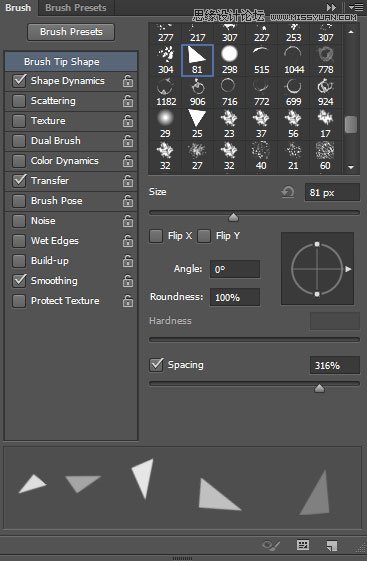This screenshot has width=367, height=561.
Task: Click the restore original size icon
Action: 288,192
